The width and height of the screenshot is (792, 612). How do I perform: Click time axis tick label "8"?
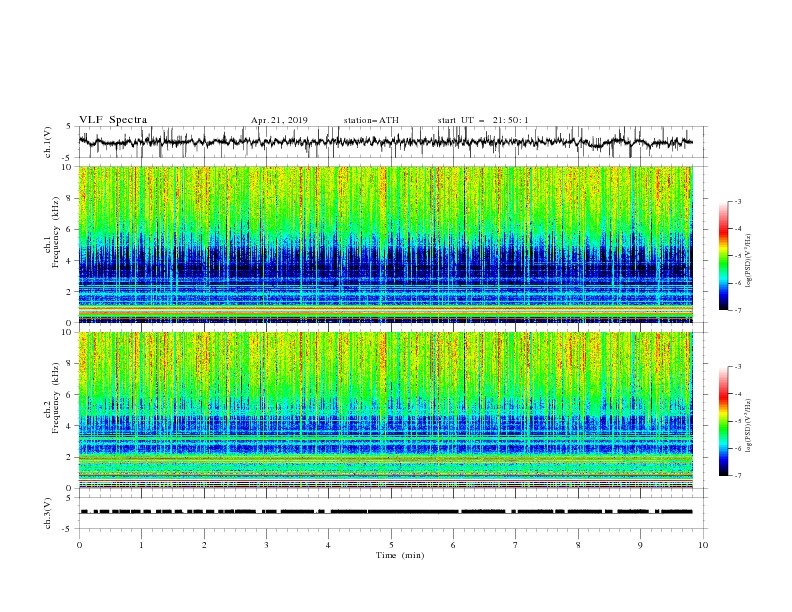point(578,545)
